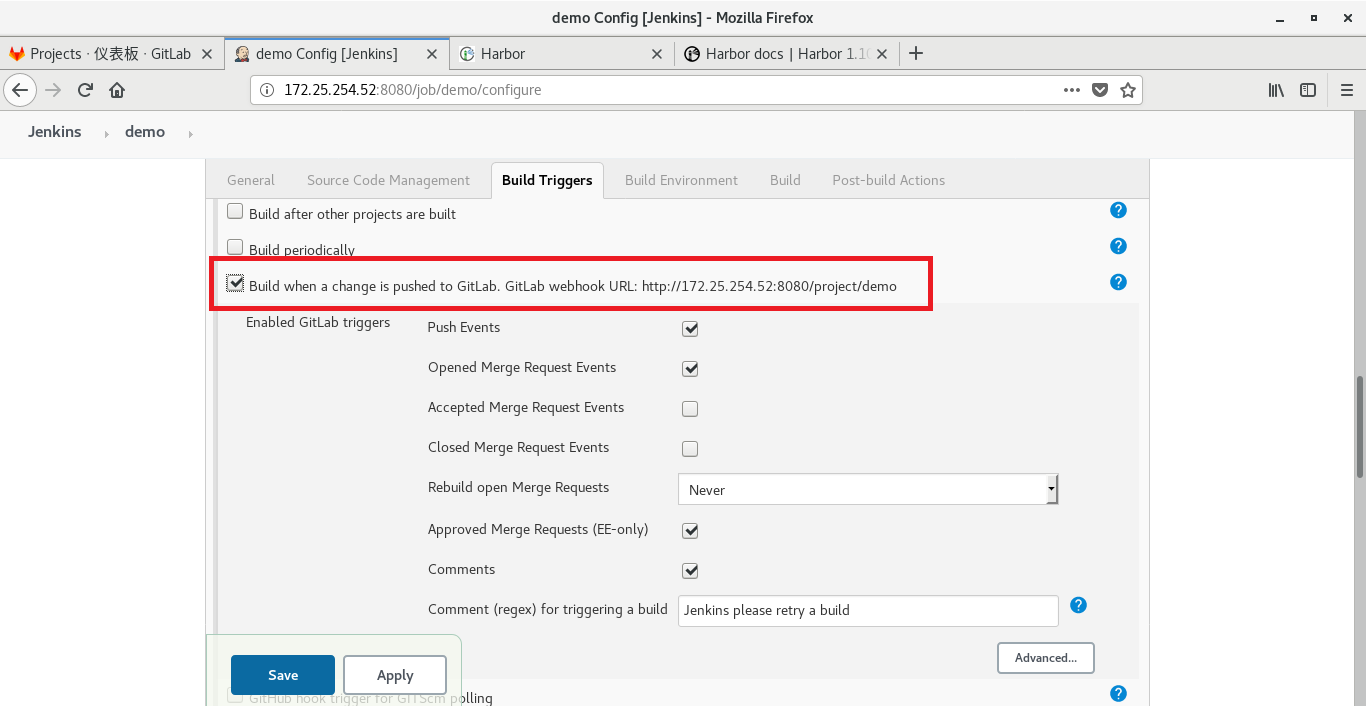Viewport: 1366px width, 706px height.
Task: Open page actions three-dot menu
Action: click(x=1072, y=90)
